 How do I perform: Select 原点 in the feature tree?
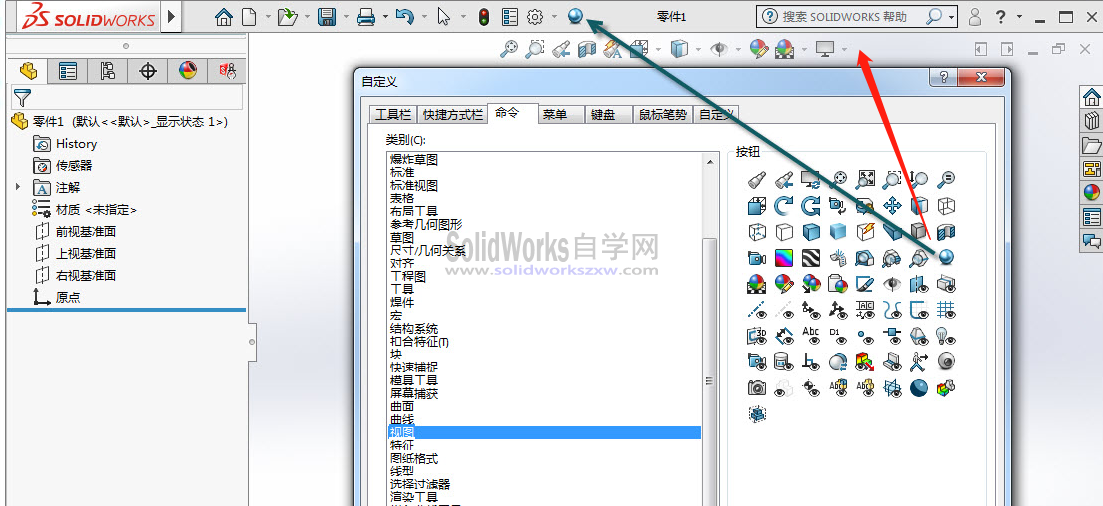click(68, 297)
